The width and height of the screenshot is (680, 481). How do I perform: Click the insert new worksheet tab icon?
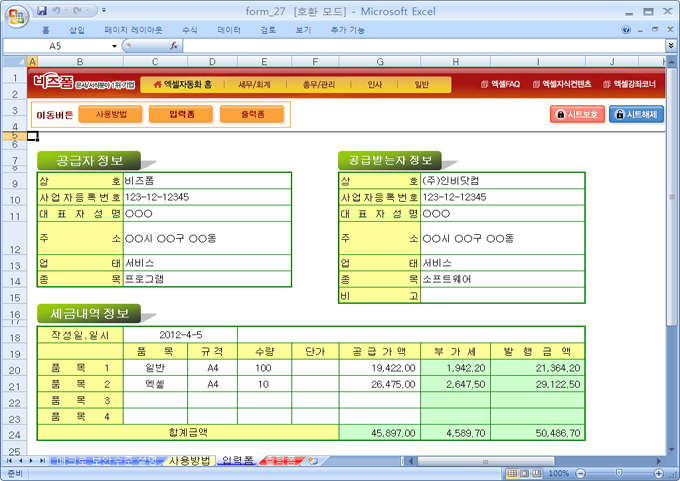tap(313, 461)
